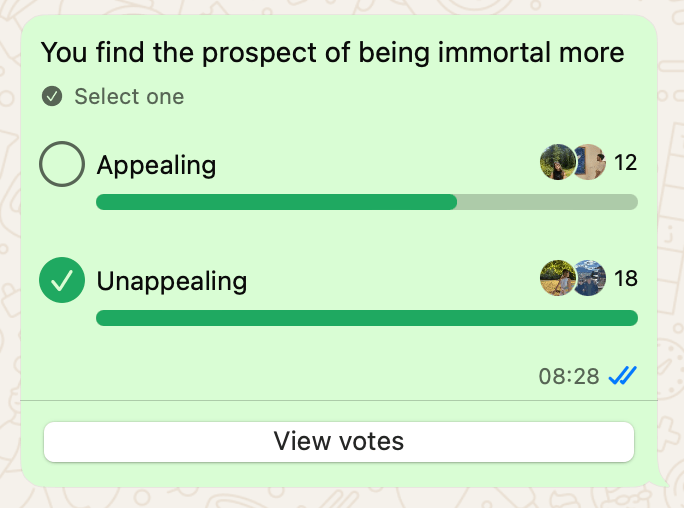The height and width of the screenshot is (508, 684).
Task: Click second voter avatar on Unappealing row
Action: (591, 278)
